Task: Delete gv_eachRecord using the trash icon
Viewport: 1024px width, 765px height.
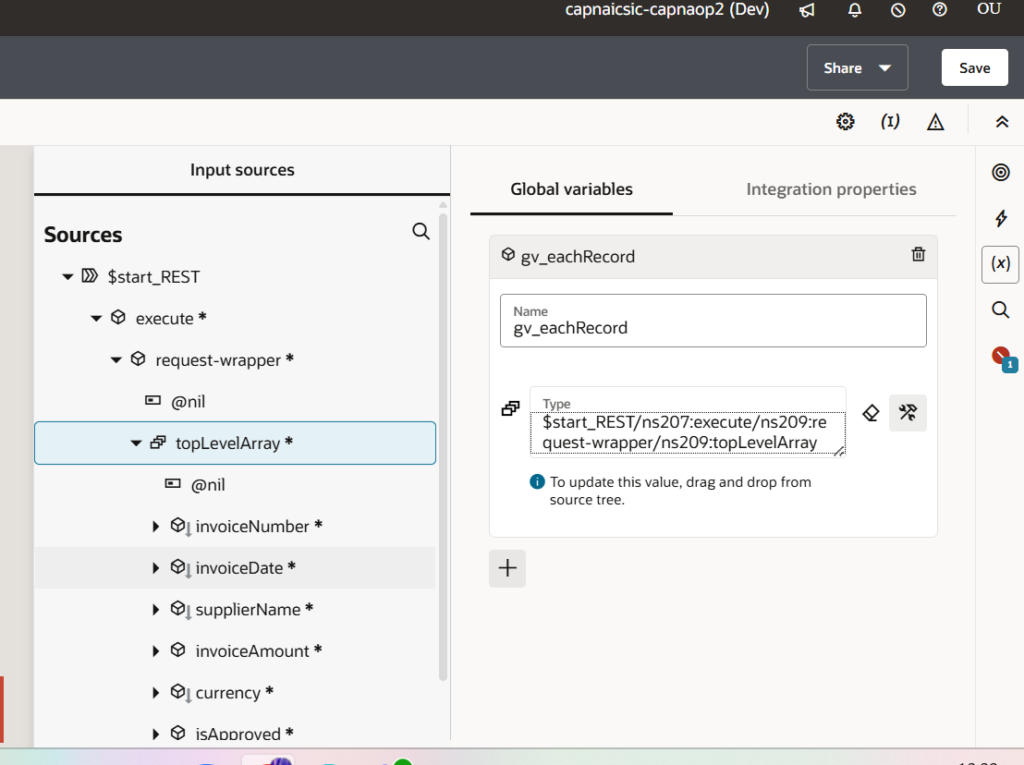Action: point(918,255)
